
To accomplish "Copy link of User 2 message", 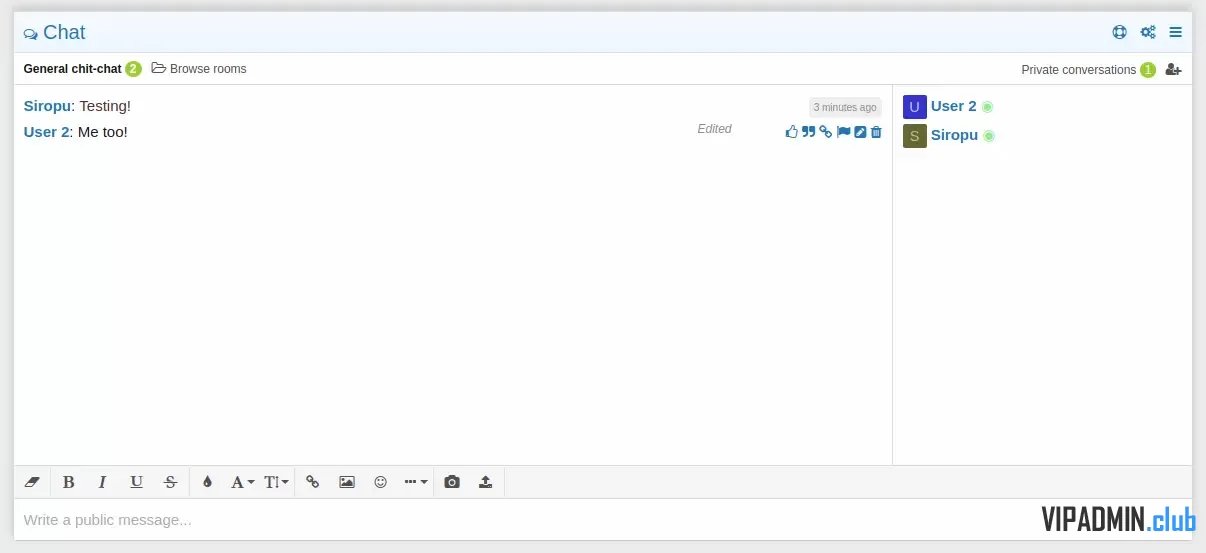I will 825,132.
